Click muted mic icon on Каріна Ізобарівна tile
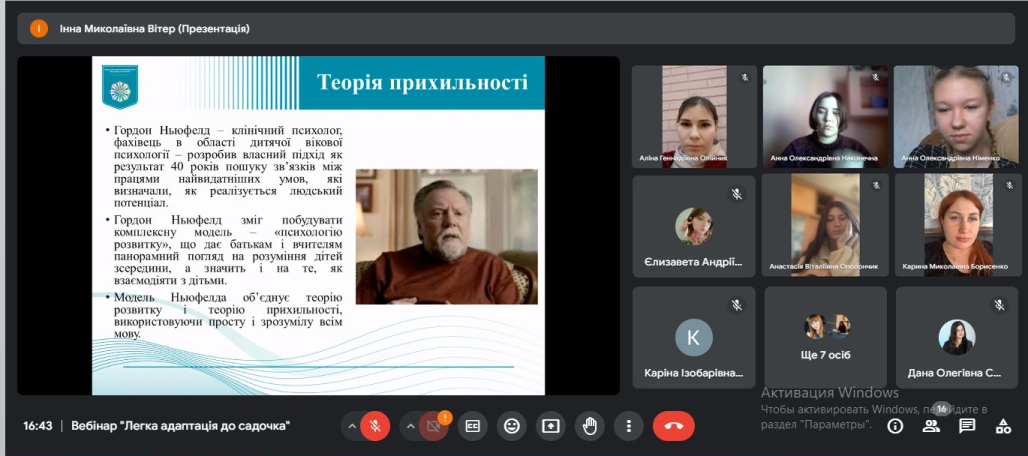The height and width of the screenshot is (456, 1028). point(737,305)
